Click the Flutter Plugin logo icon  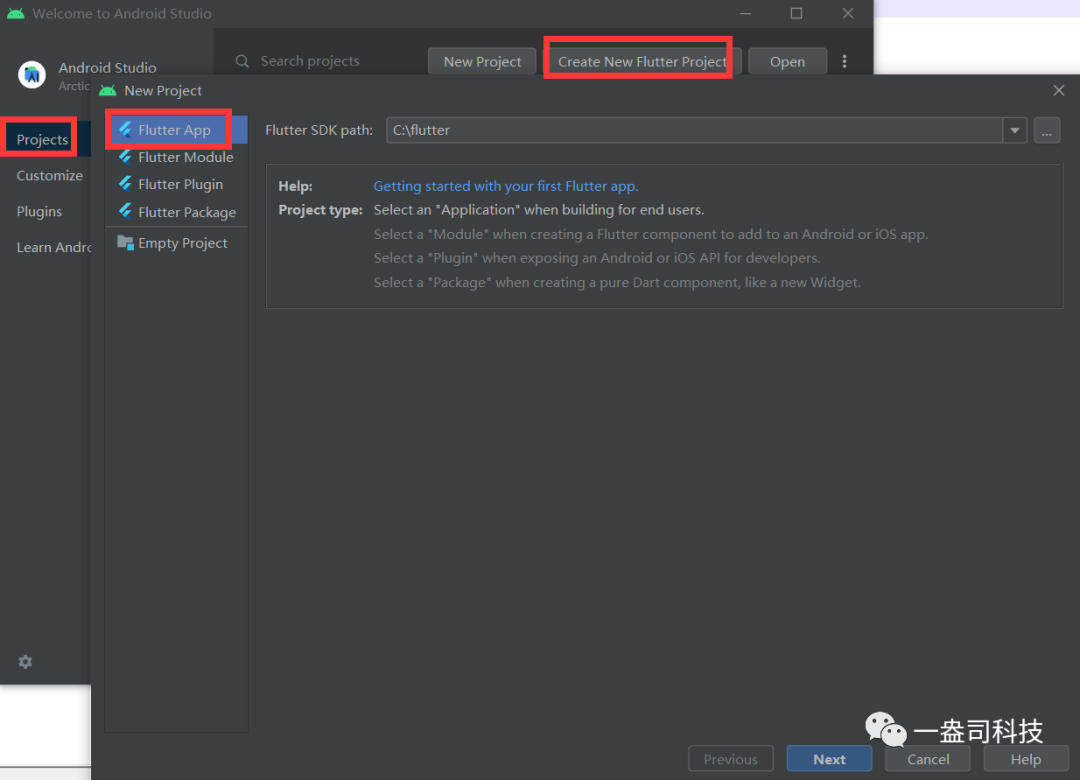125,184
